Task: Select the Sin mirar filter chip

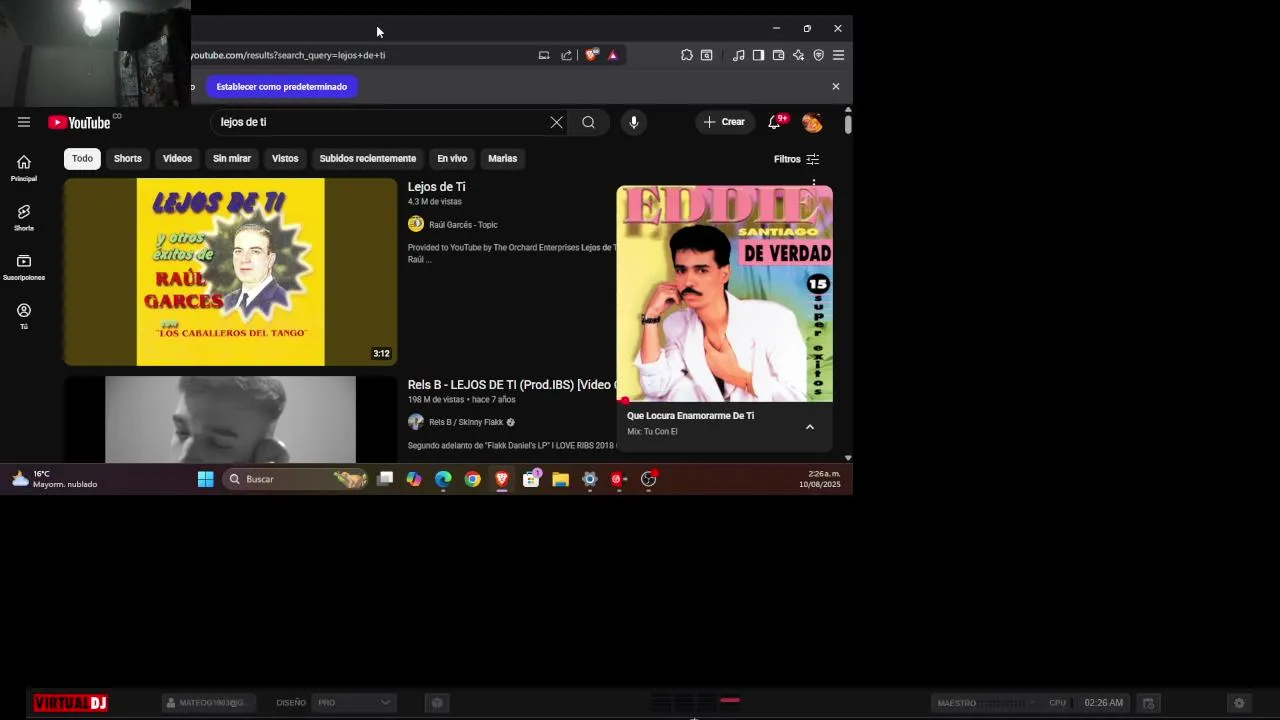Action: [231, 158]
